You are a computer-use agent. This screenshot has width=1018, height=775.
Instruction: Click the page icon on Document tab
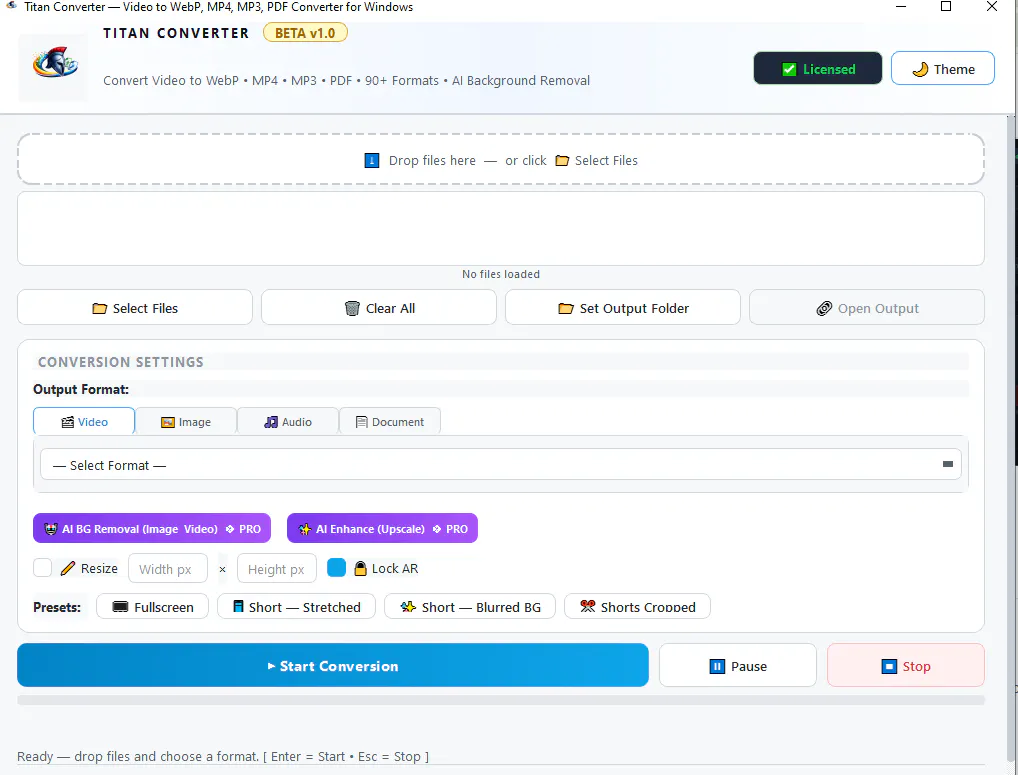(362, 423)
